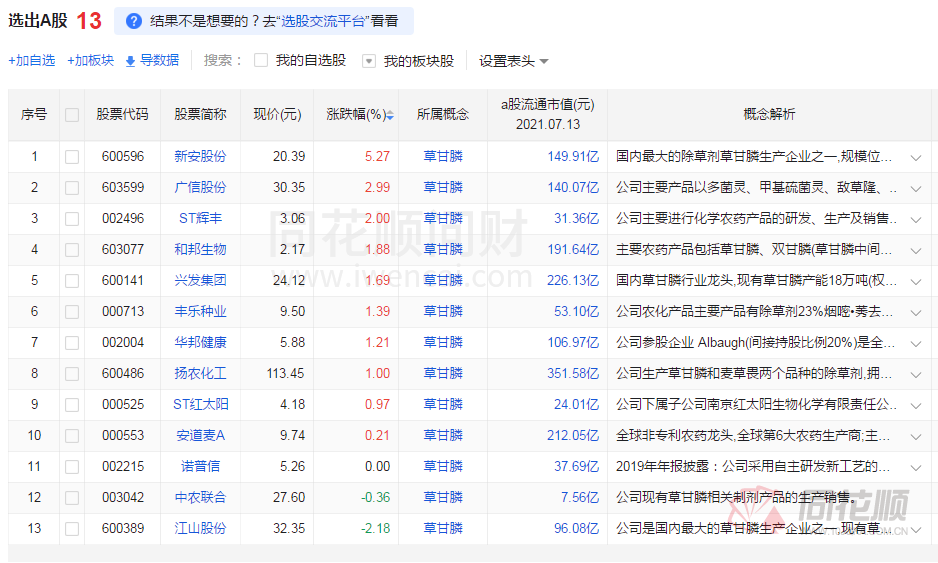Open stock link 新安股份
This screenshot has height=563, width=938.
(200, 157)
